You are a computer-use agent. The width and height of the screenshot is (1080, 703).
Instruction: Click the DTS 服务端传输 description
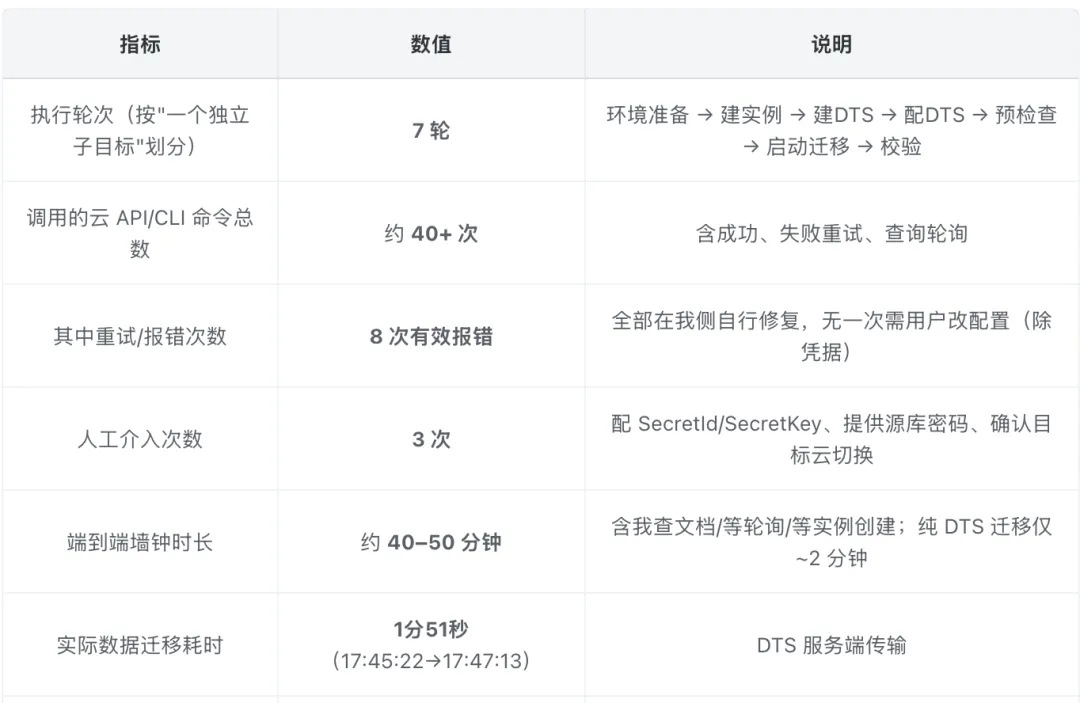(831, 645)
